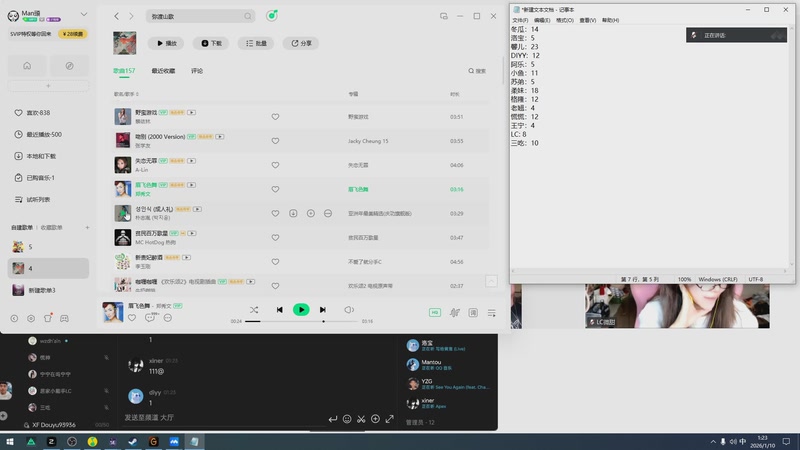Open the game controller icon in sidebar
The height and width of the screenshot is (450, 800).
pos(64,318)
